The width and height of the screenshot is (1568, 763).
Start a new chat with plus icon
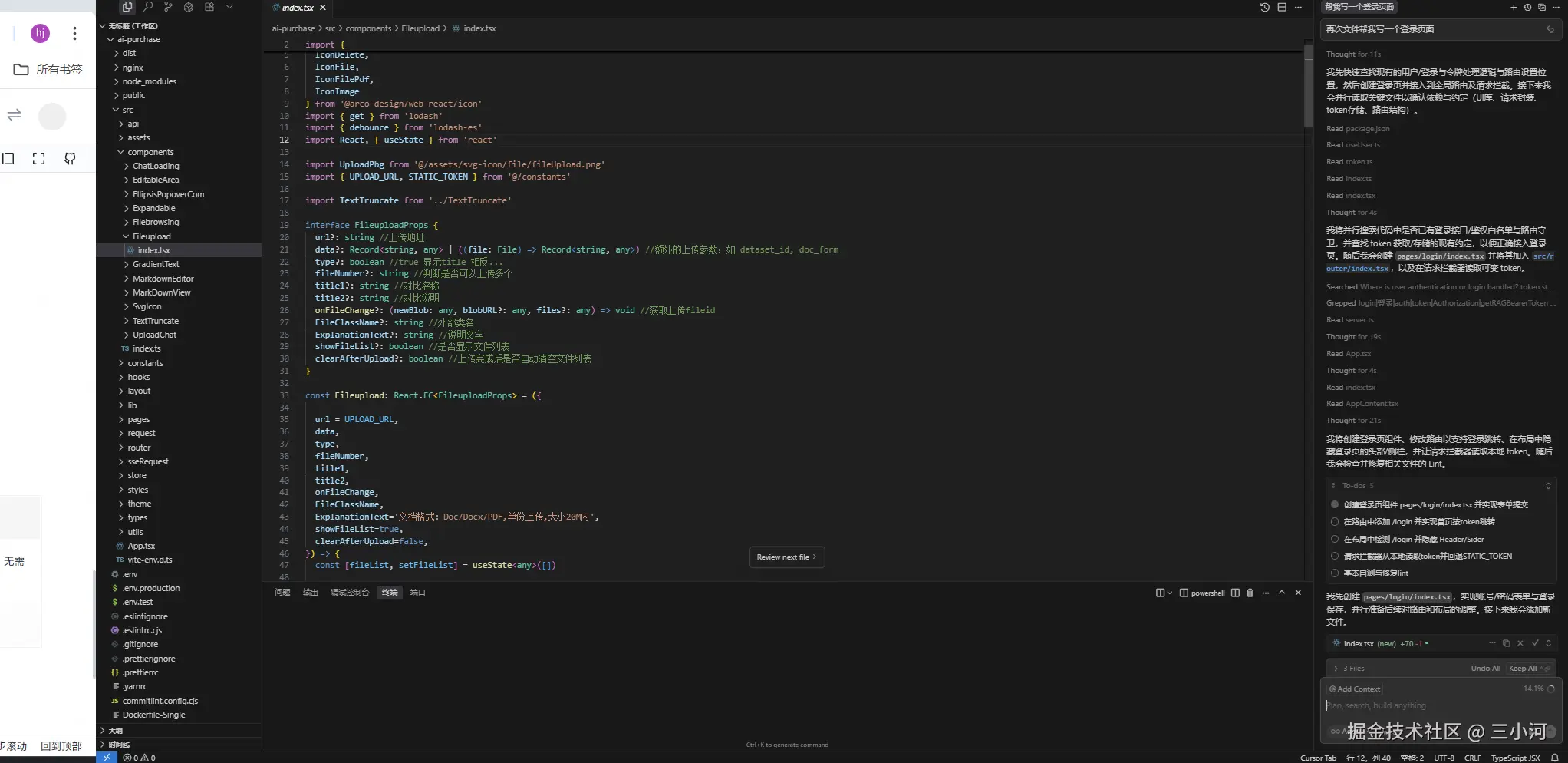[1514, 8]
